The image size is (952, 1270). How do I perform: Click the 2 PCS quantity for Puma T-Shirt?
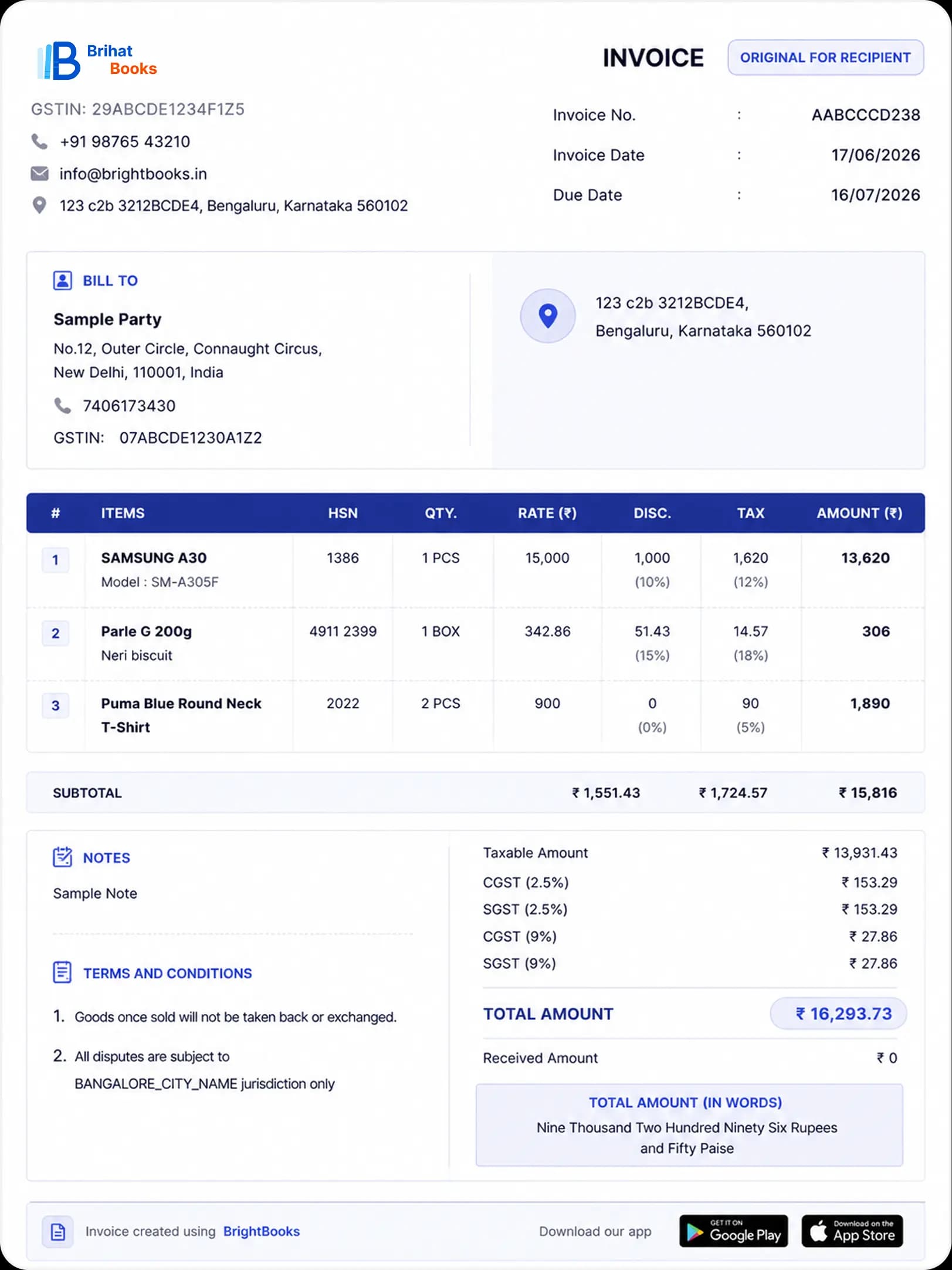tap(441, 703)
